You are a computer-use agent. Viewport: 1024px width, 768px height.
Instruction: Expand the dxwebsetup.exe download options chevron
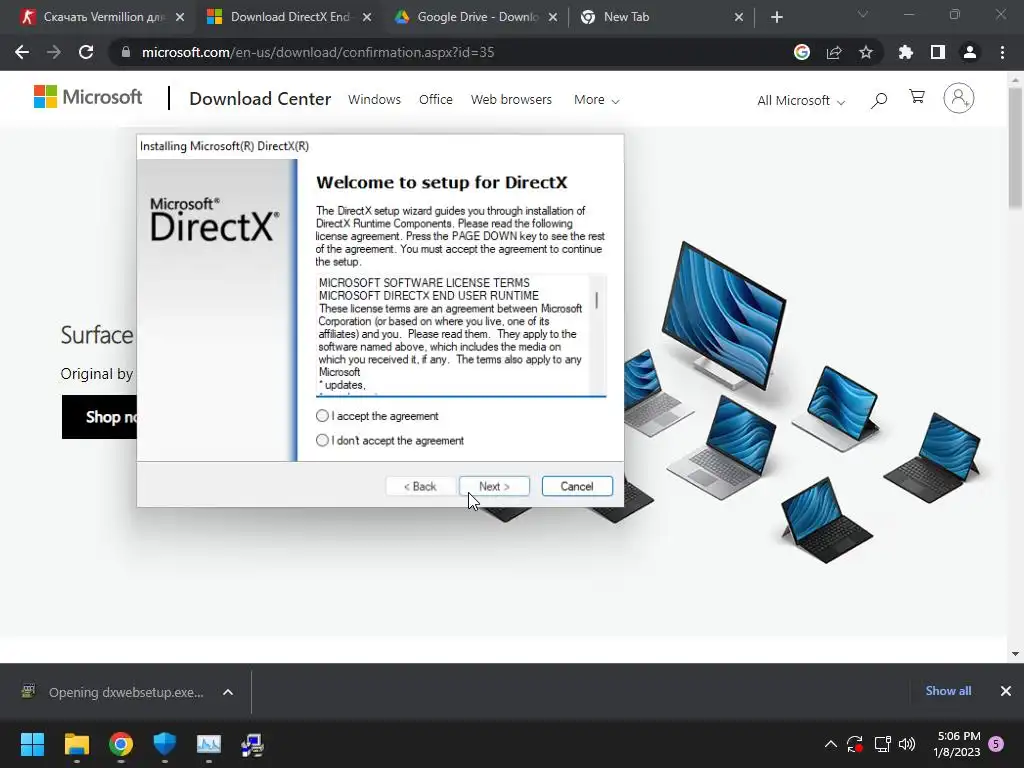pos(228,692)
